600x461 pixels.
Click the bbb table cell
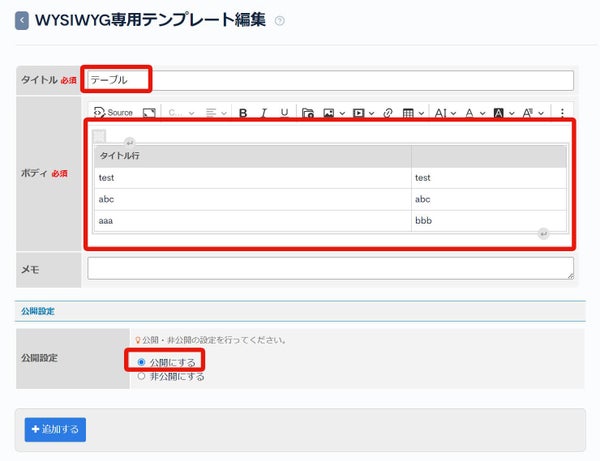point(489,221)
